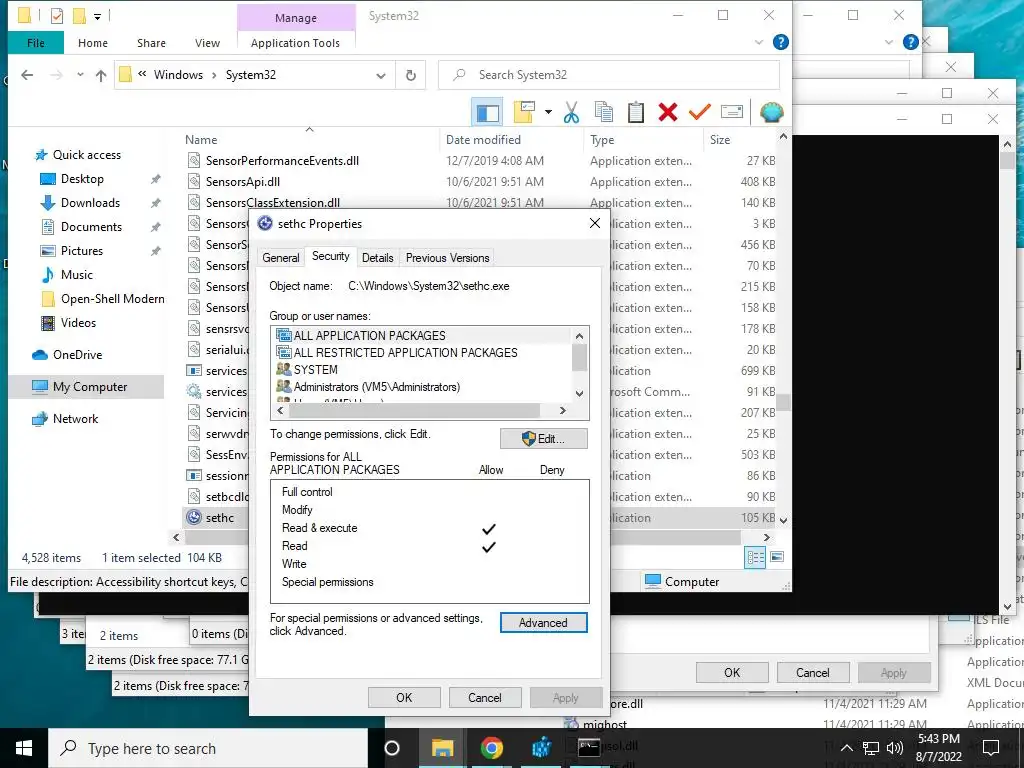Open the Home ribbon tab
The height and width of the screenshot is (768, 1024).
93,43
